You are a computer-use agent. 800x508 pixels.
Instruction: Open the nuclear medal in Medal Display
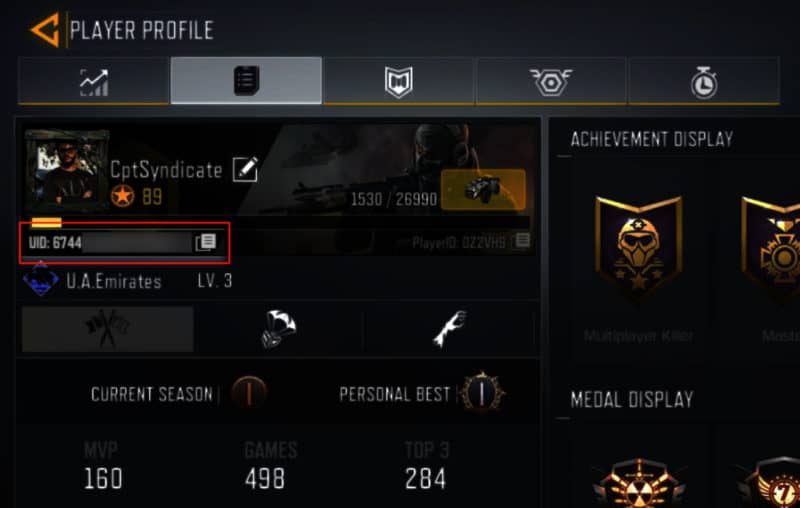(638, 484)
